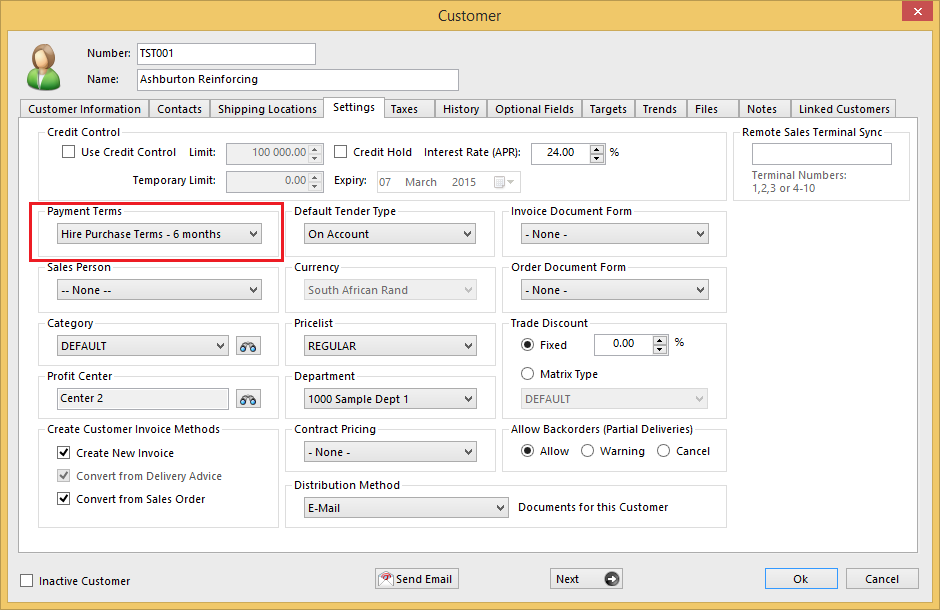Click the binoculars icon next to Profit Center
This screenshot has width=940, height=610.
(248, 399)
